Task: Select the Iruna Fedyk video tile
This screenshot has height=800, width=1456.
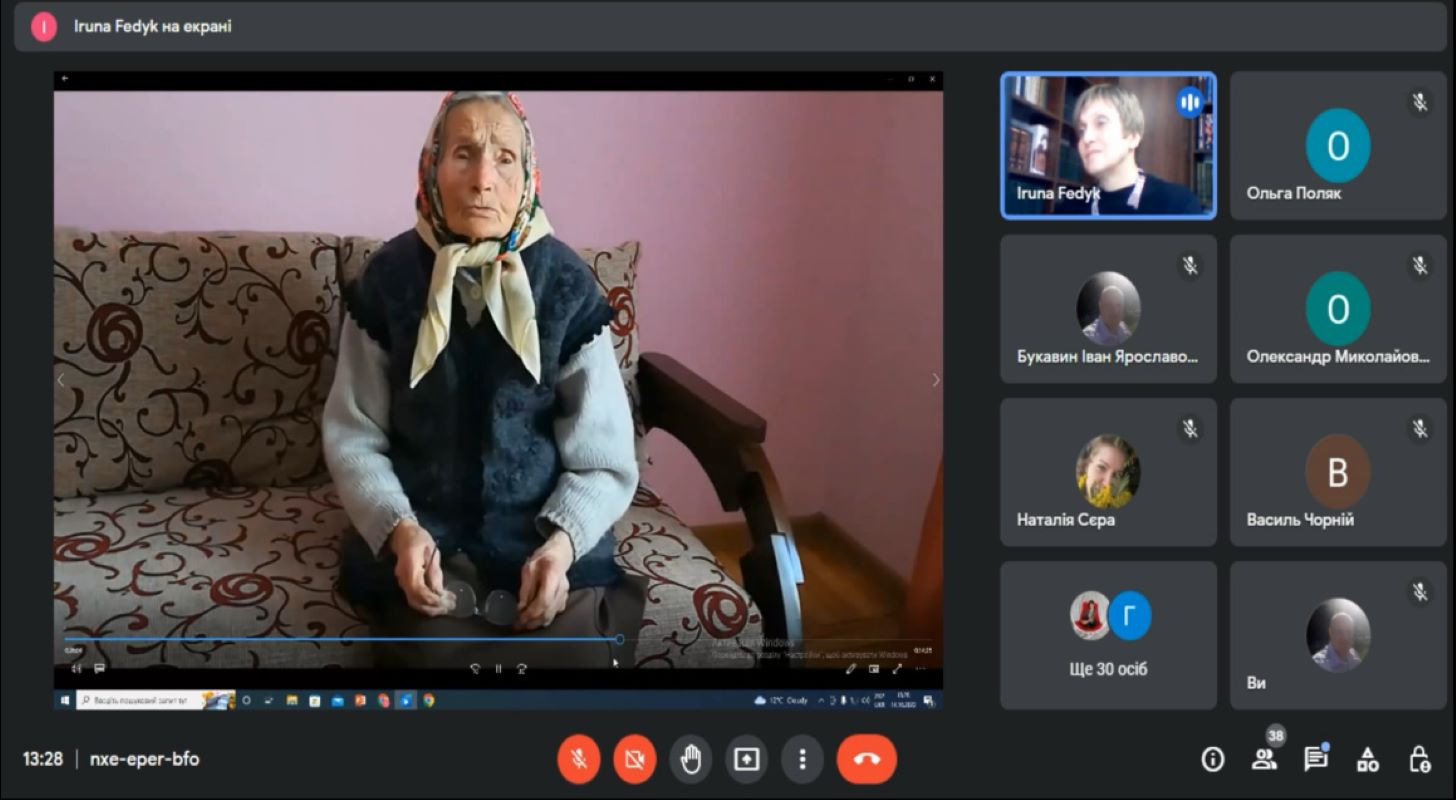Action: 1108,145
